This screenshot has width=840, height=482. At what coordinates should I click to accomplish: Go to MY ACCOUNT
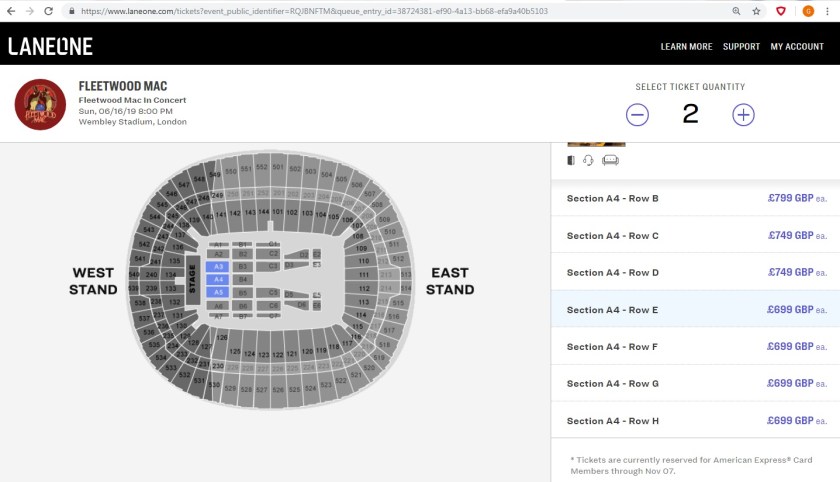pyautogui.click(x=797, y=46)
